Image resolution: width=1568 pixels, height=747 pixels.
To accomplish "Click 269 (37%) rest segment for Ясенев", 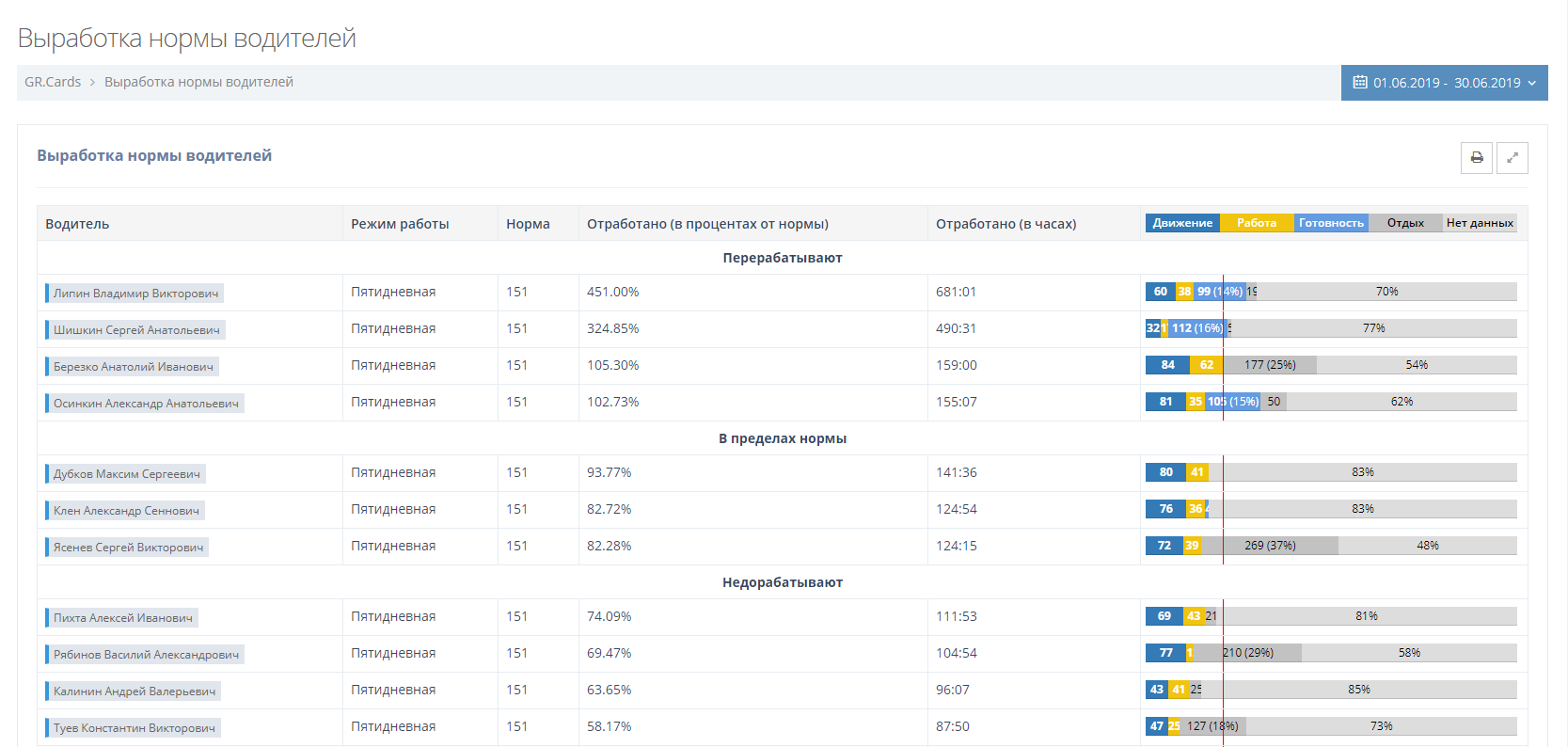I will tap(1270, 546).
